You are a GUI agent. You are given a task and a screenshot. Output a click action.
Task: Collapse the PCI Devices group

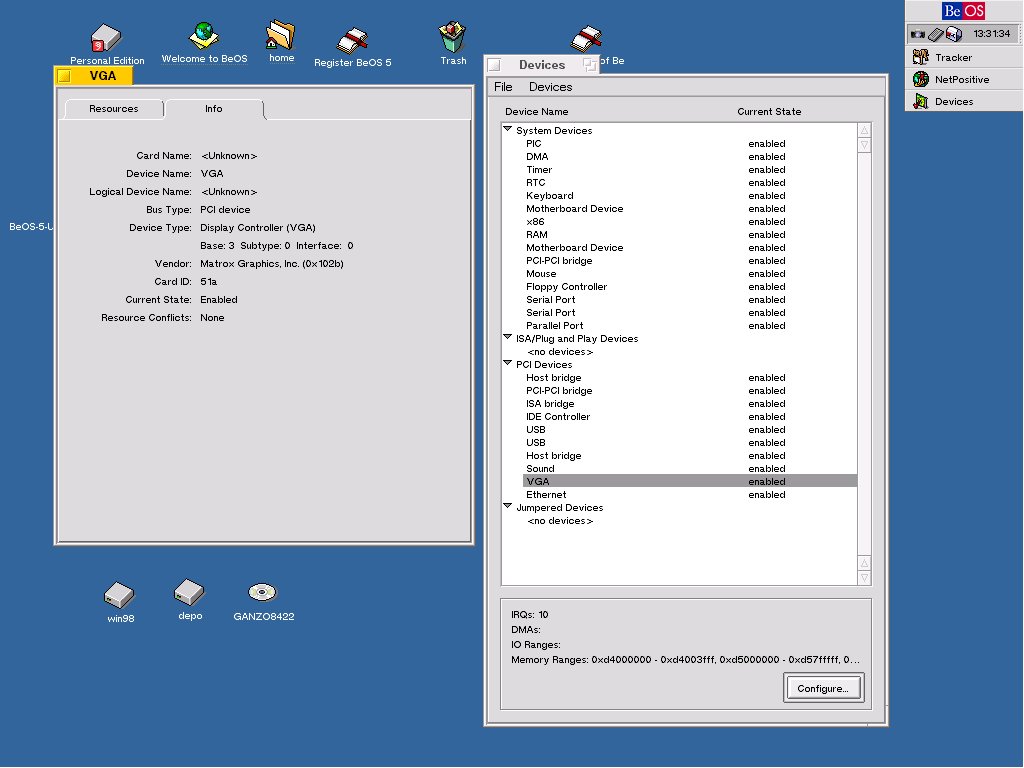point(508,363)
